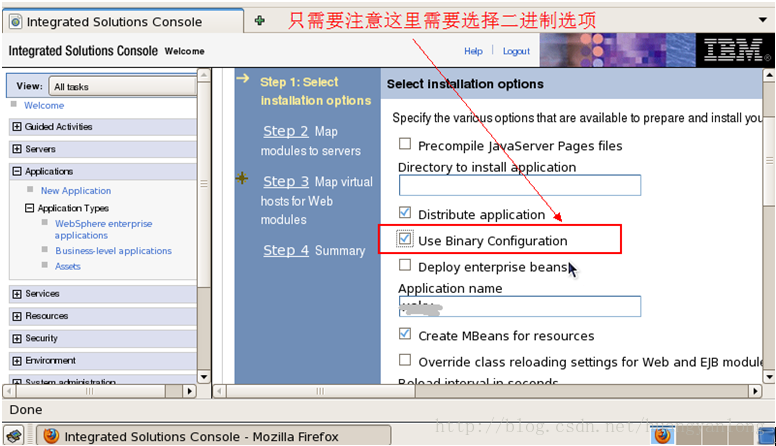Enable Override class reloading settings checkbox
The width and height of the screenshot is (776, 446).
[x=405, y=360]
